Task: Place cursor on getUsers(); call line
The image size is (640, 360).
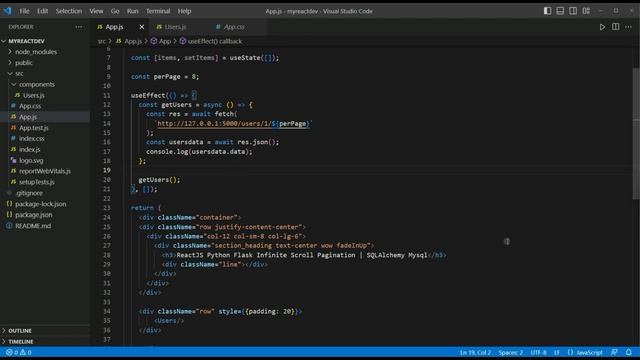Action: (159, 180)
